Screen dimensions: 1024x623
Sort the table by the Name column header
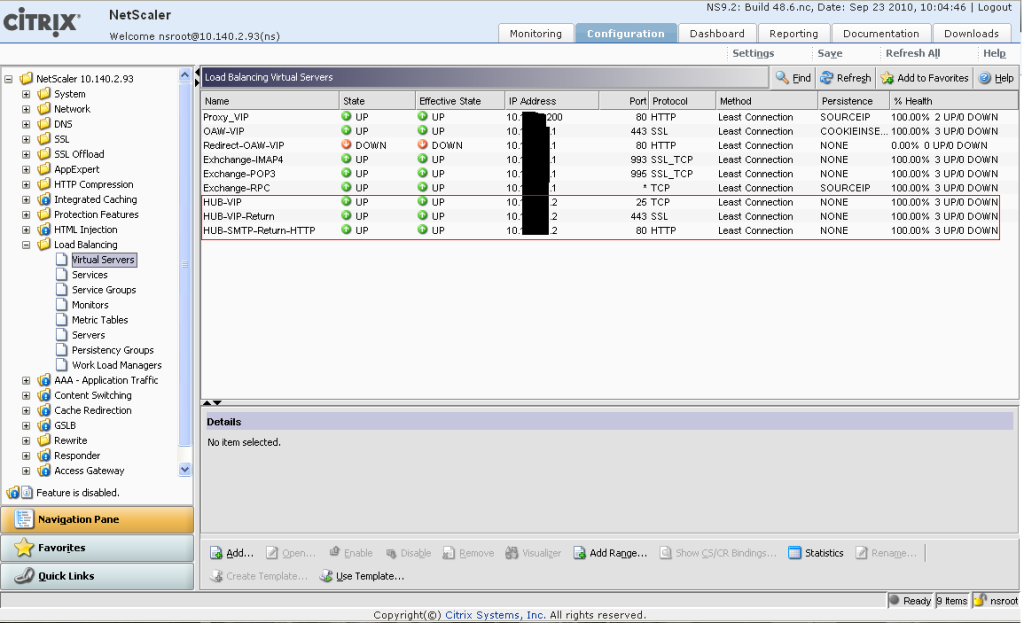(x=270, y=101)
